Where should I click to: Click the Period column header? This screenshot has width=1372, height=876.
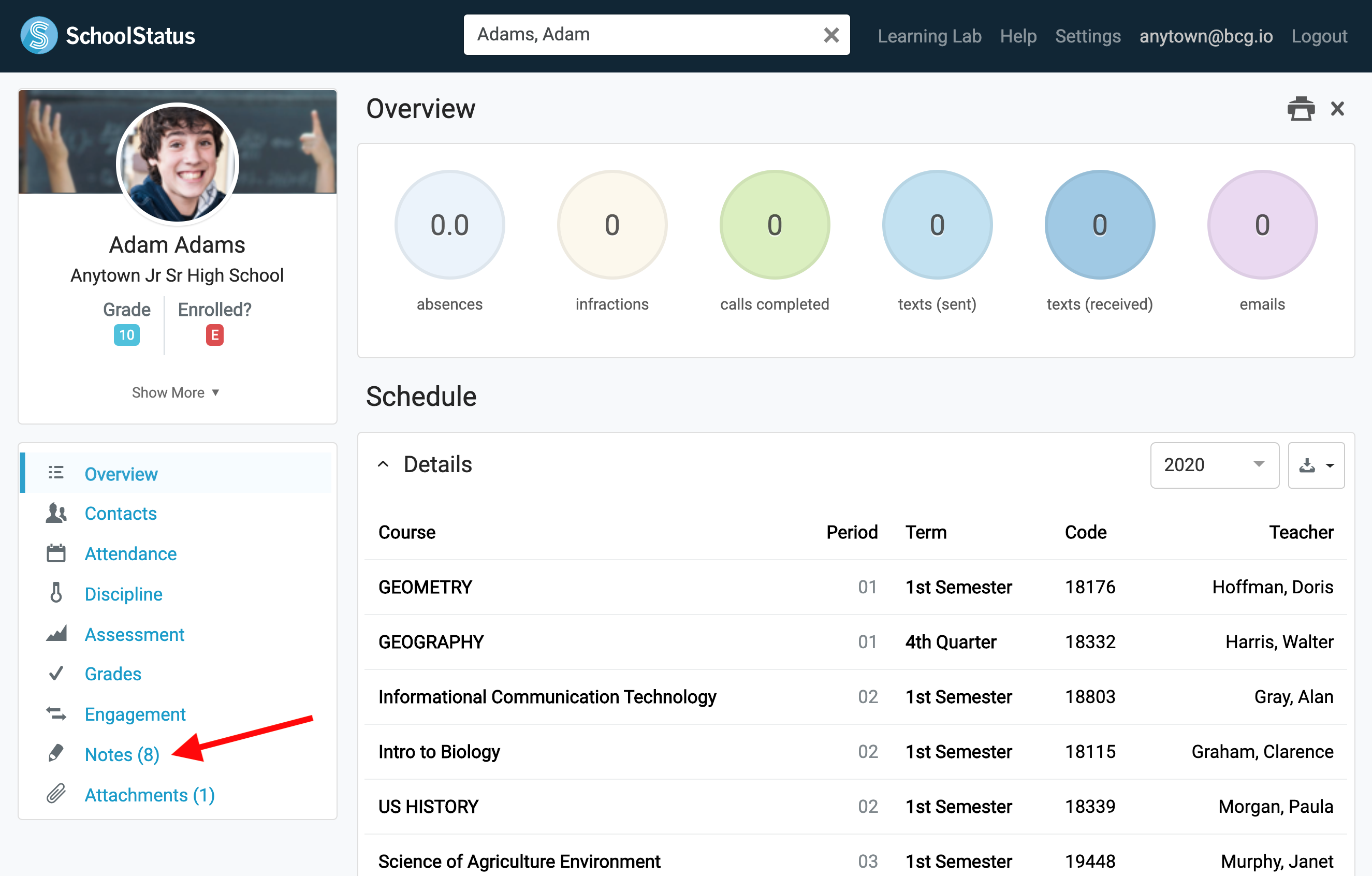[852, 532]
